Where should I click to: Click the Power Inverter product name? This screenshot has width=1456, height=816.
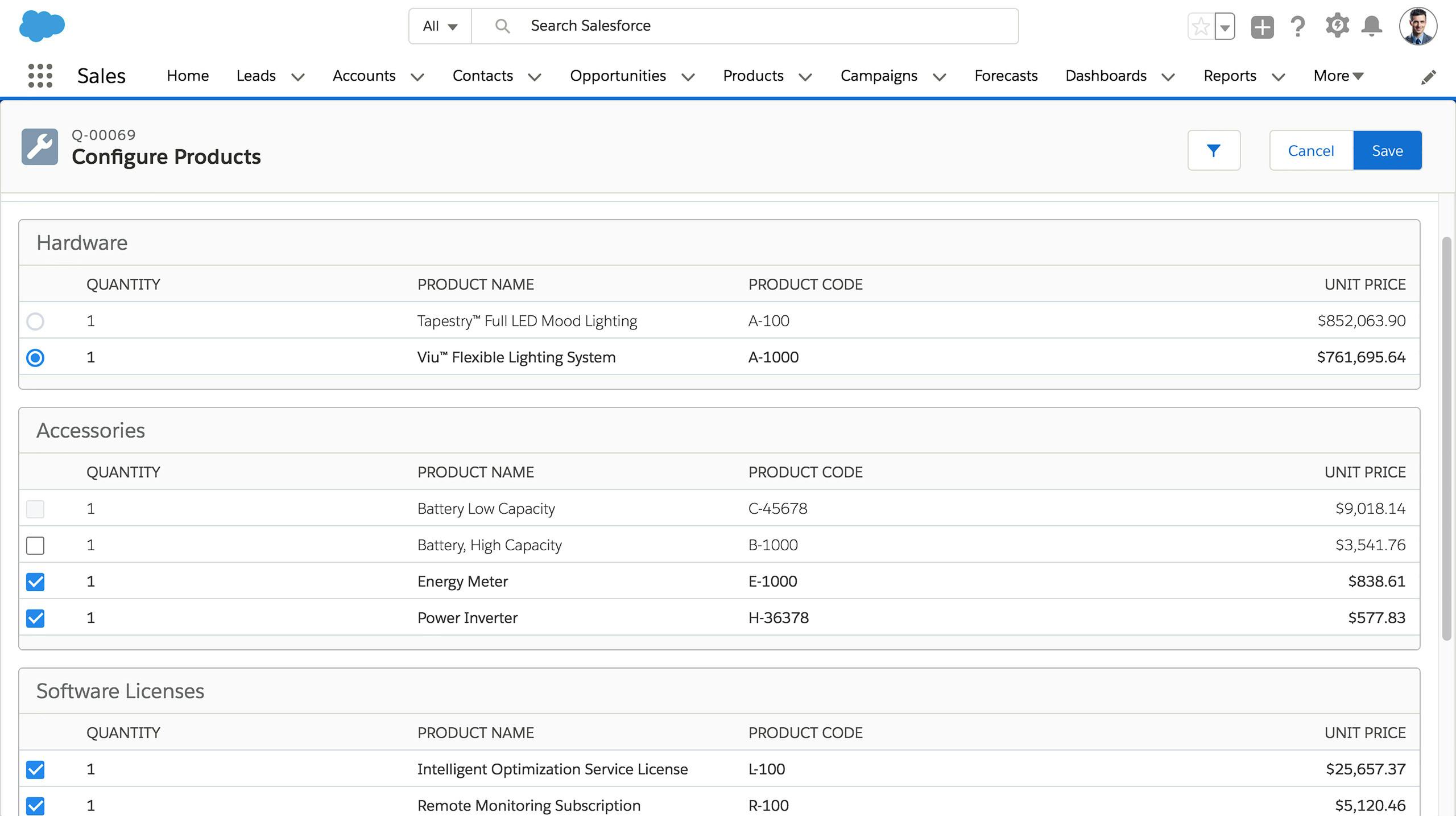(467, 618)
